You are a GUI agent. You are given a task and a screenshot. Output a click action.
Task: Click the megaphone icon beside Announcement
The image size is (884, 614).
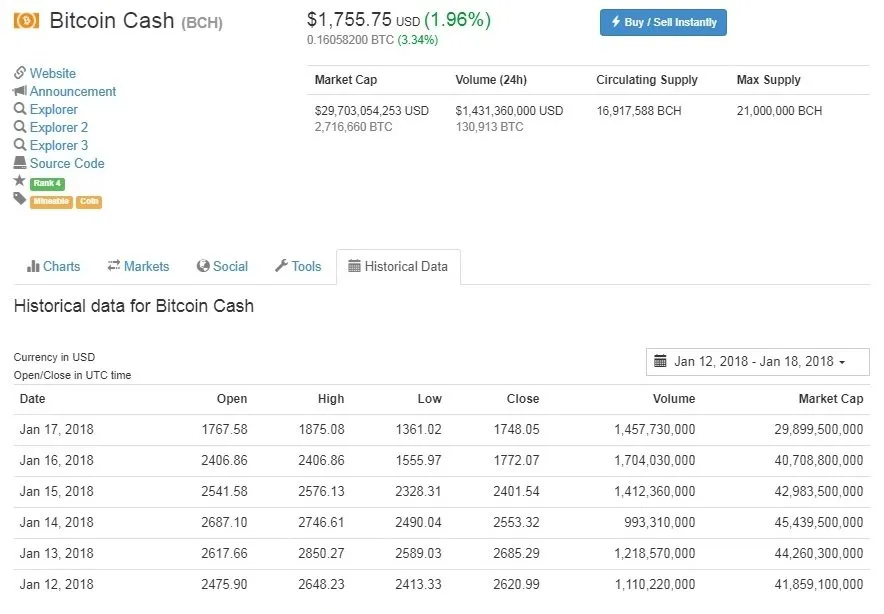coord(20,91)
